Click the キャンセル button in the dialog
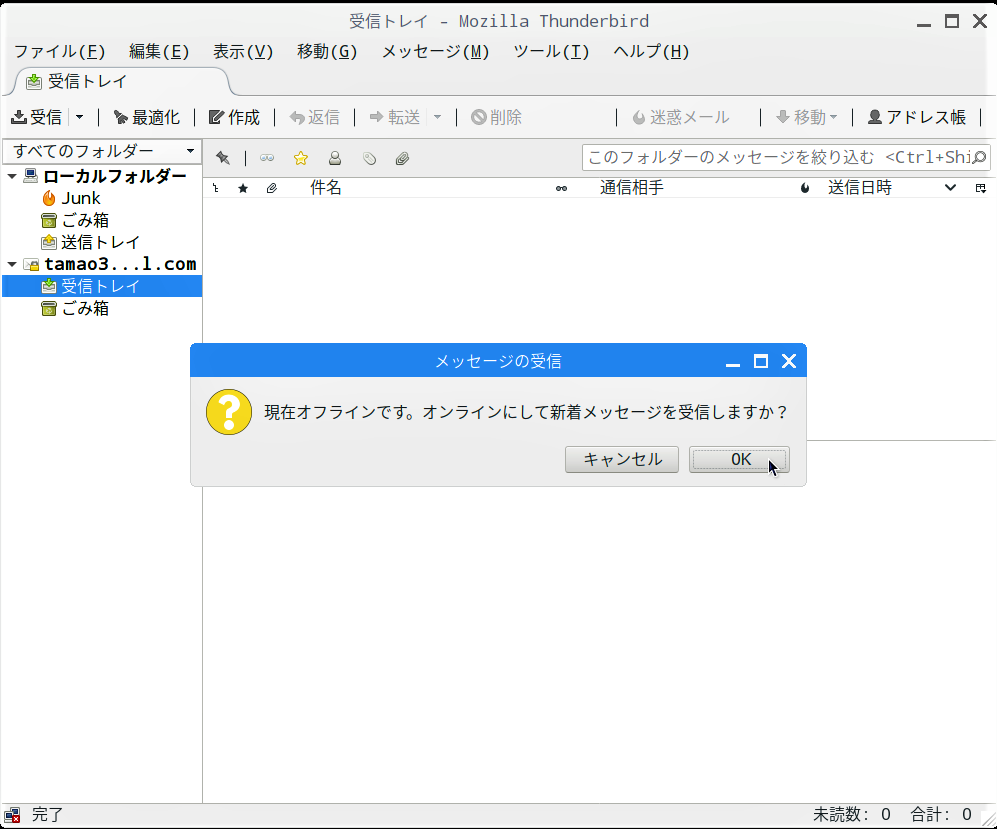 (622, 460)
